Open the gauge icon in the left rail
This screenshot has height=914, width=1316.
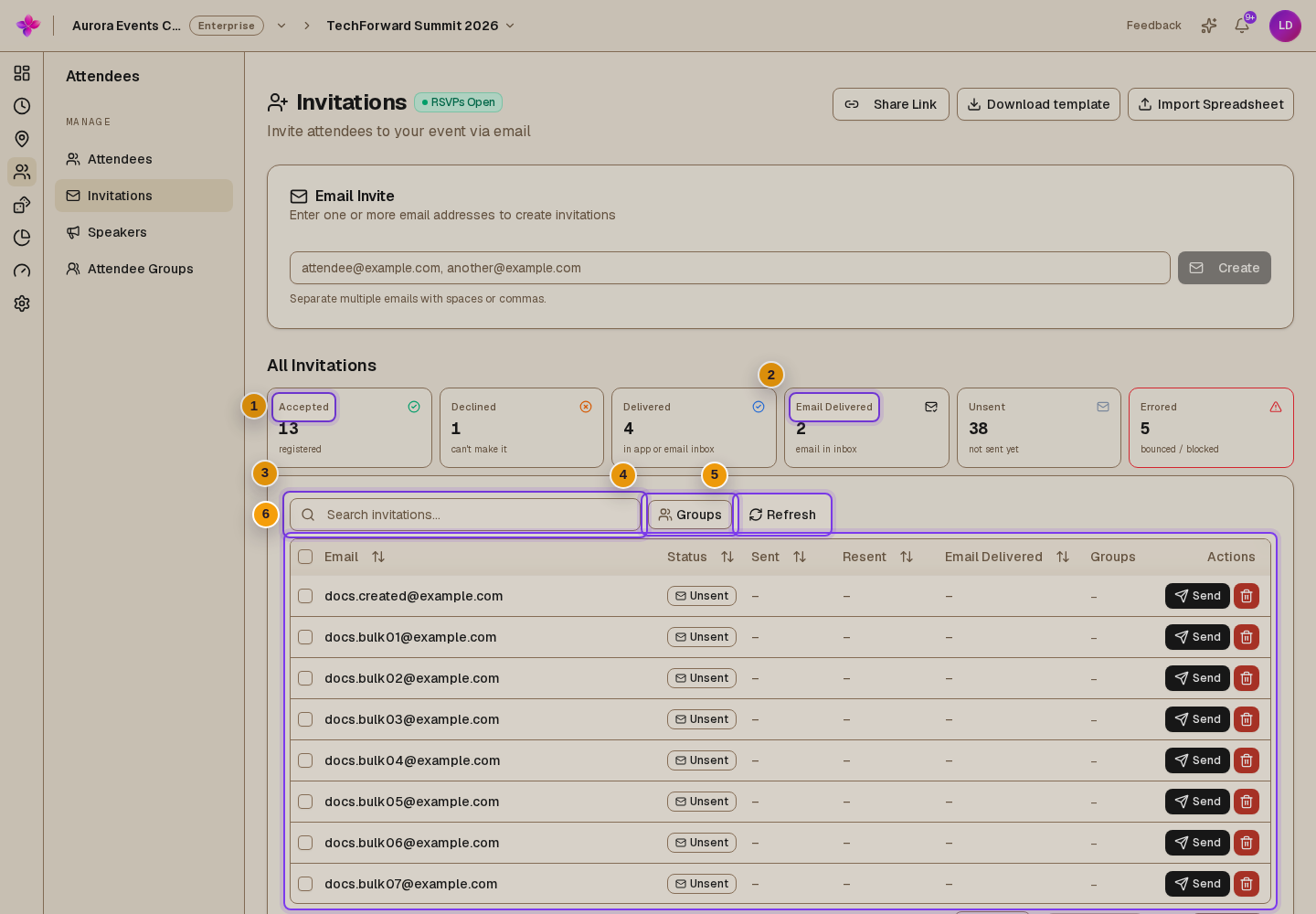pos(22,271)
